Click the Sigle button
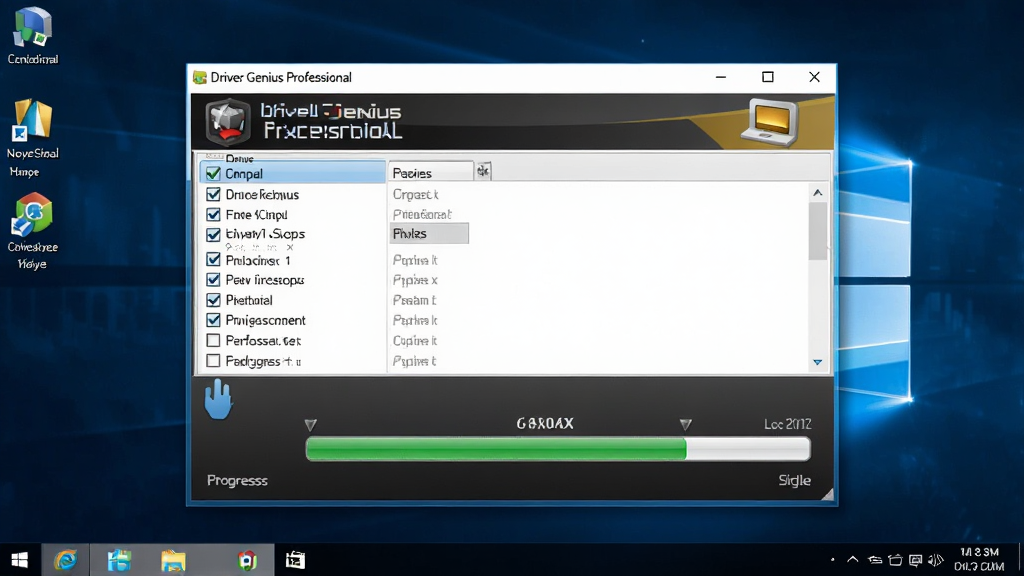Image resolution: width=1024 pixels, height=576 pixels. pyautogui.click(x=794, y=481)
